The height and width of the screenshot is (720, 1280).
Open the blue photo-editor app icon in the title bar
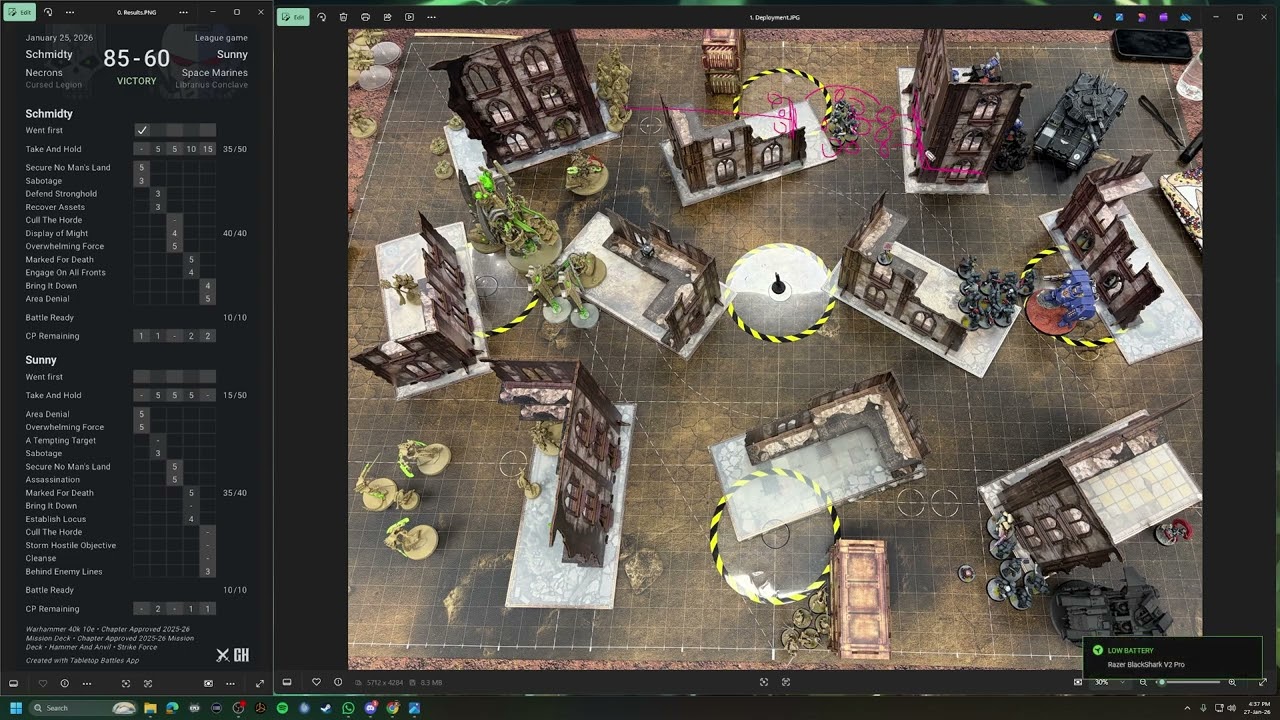[1120, 17]
